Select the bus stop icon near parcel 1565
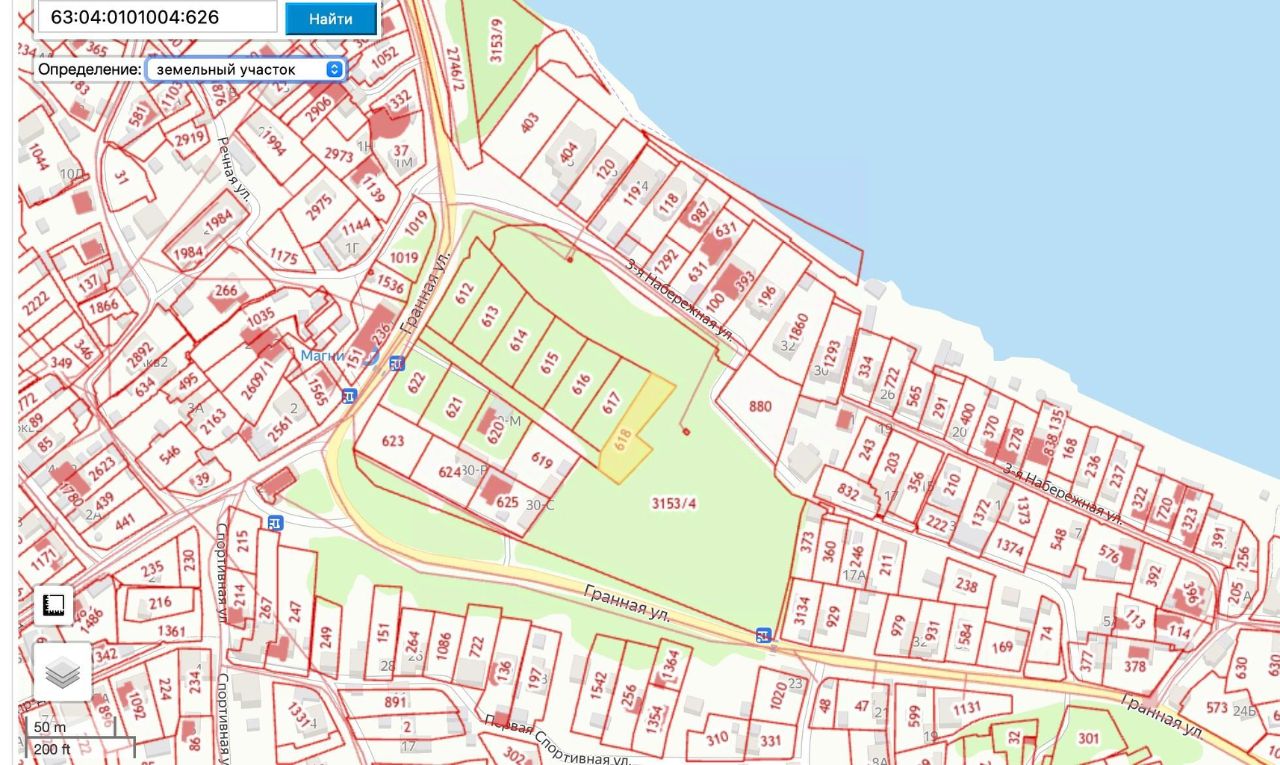This screenshot has height=765, width=1280. [x=350, y=395]
